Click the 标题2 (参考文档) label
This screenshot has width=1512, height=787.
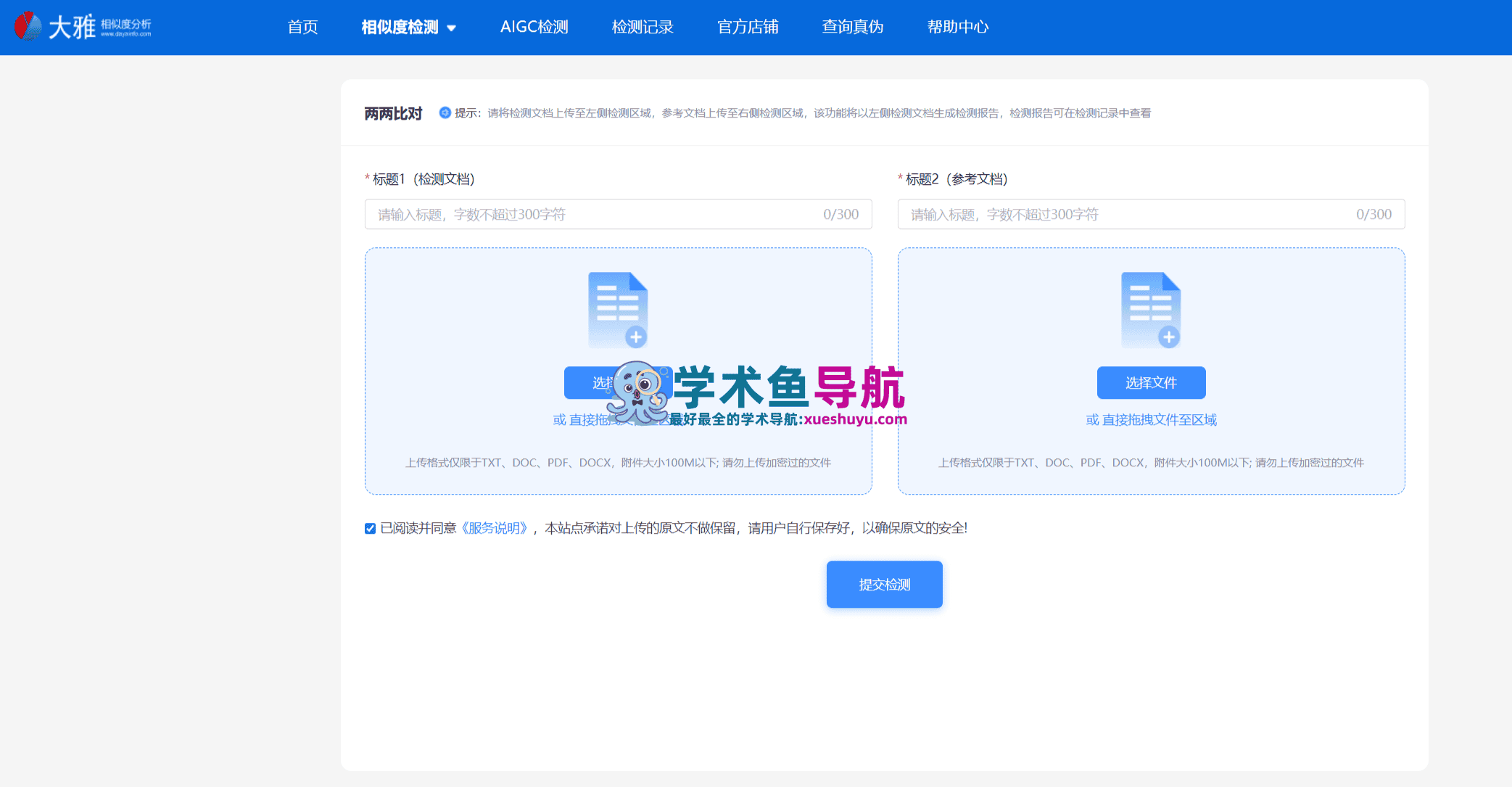pos(957,179)
